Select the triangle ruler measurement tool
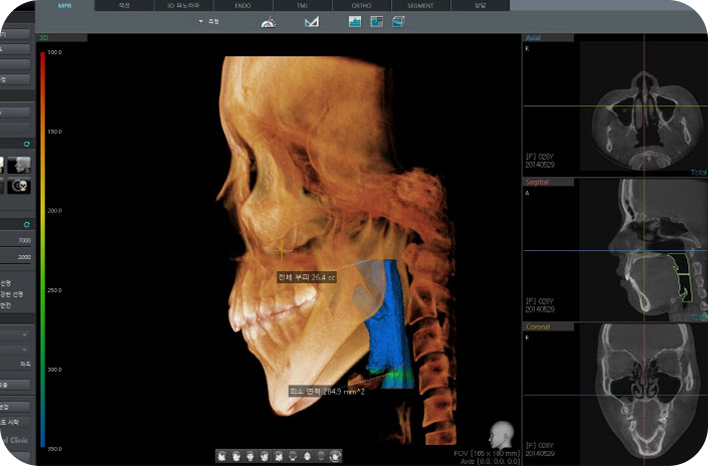This screenshot has width=708, height=466. [312, 22]
